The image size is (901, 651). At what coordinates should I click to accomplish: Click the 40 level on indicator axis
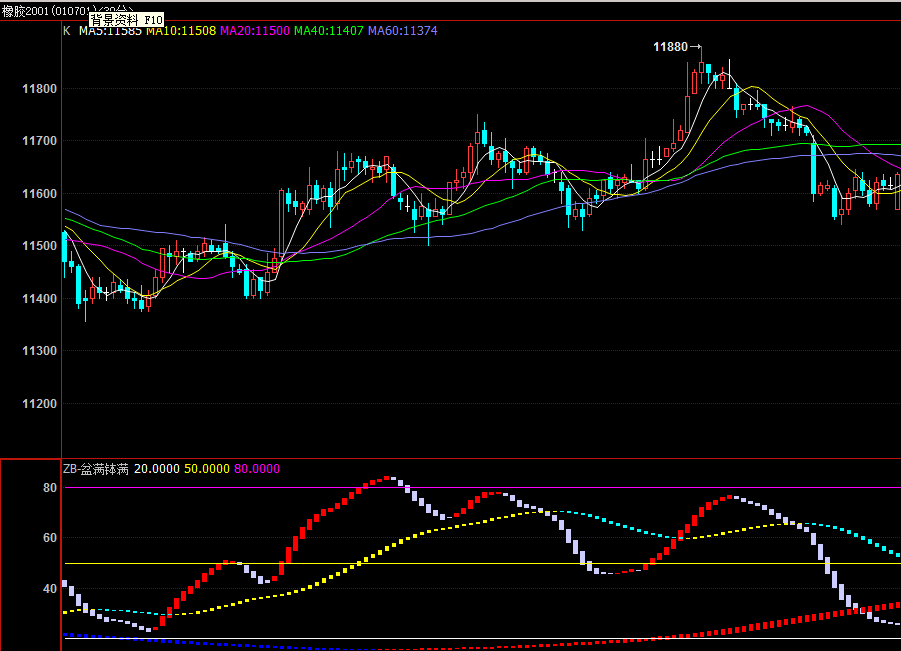click(x=50, y=588)
